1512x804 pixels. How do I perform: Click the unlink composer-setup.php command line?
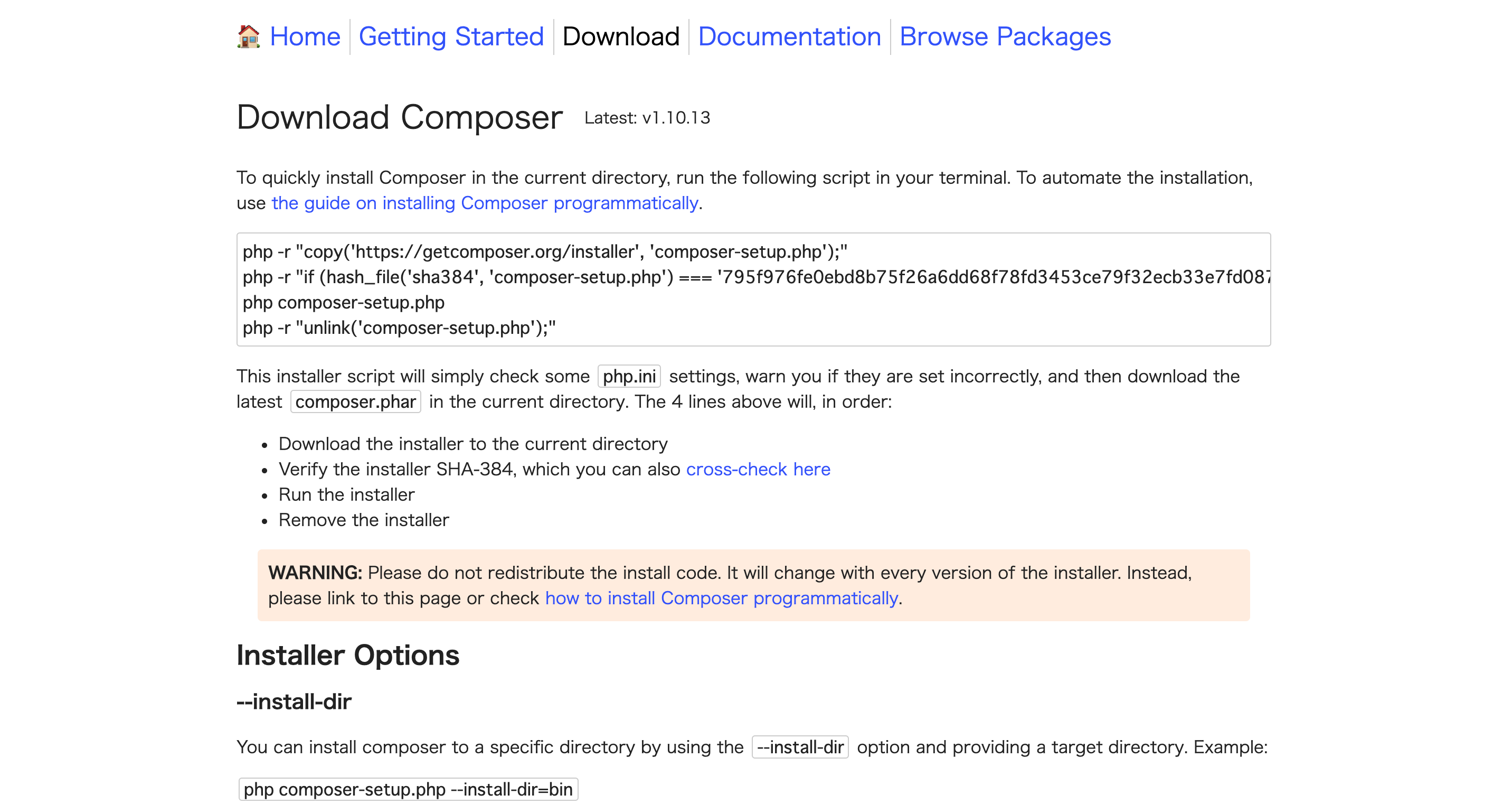pyautogui.click(x=399, y=328)
